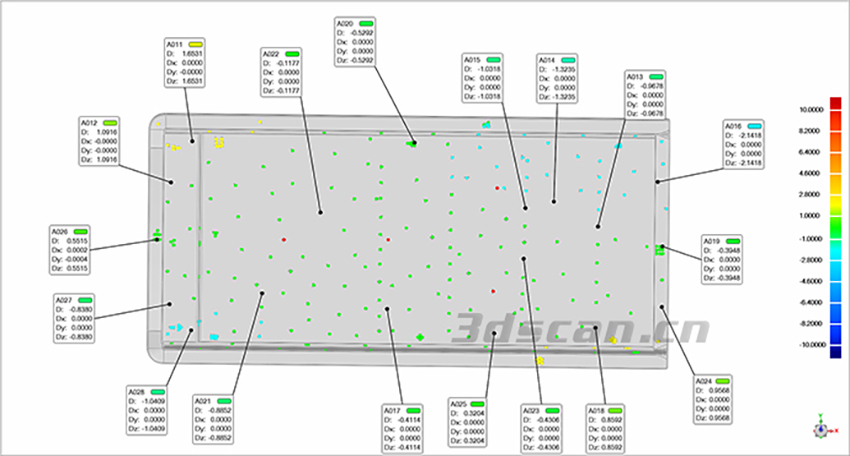Click the cyan color chip on annotation A028
The height and width of the screenshot is (456, 850).
coord(159,392)
